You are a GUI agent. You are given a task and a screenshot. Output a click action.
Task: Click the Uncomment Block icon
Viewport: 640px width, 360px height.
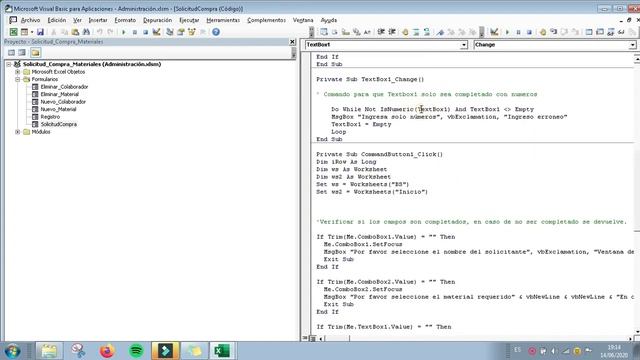[x=427, y=32]
